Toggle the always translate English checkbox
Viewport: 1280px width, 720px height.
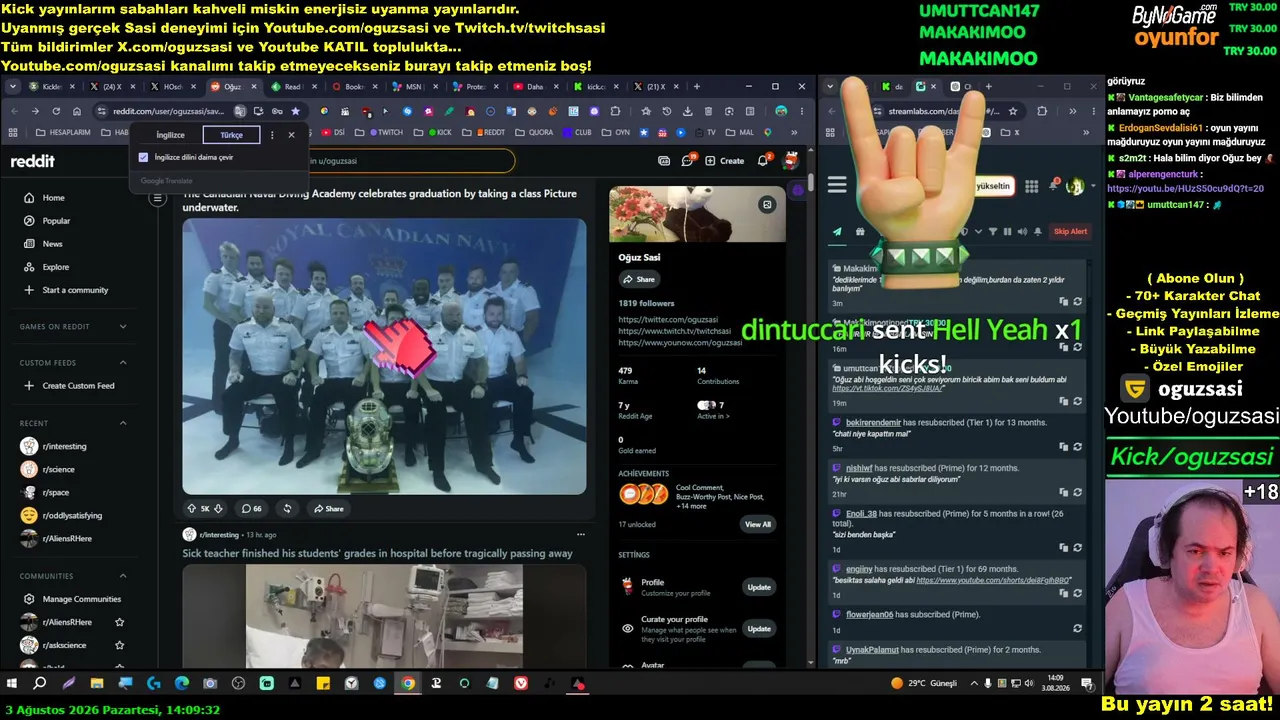tap(144, 157)
